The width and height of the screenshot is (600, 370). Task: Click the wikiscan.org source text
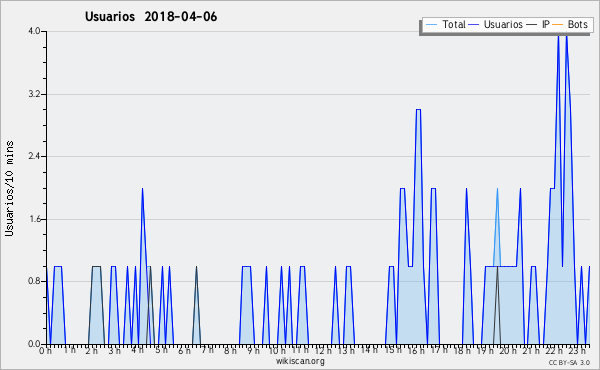(300, 361)
